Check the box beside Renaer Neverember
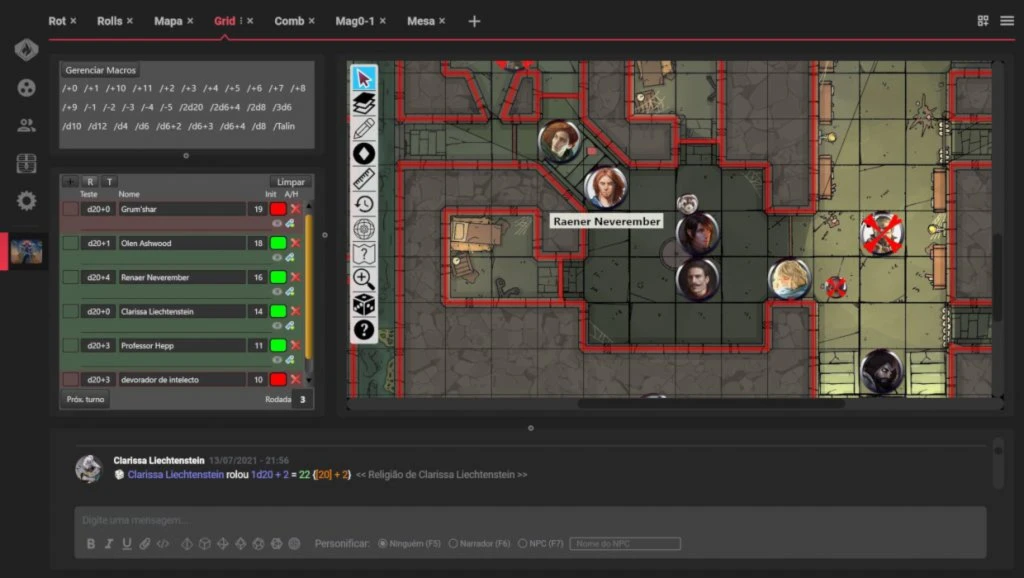 pyautogui.click(x=71, y=277)
